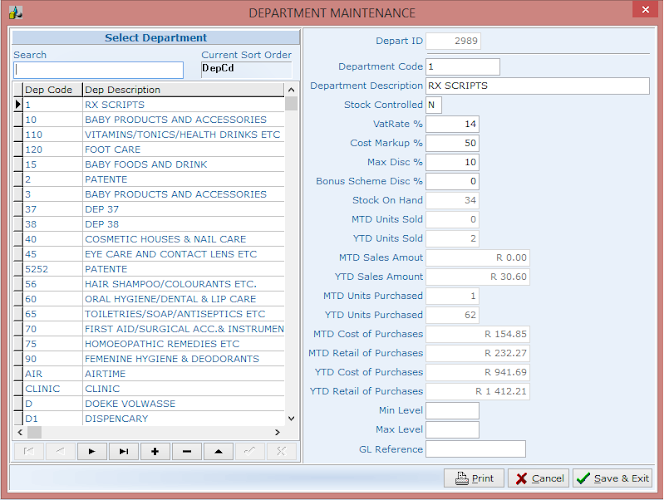Click the Dep Description column header
The image size is (664, 500).
(184, 90)
